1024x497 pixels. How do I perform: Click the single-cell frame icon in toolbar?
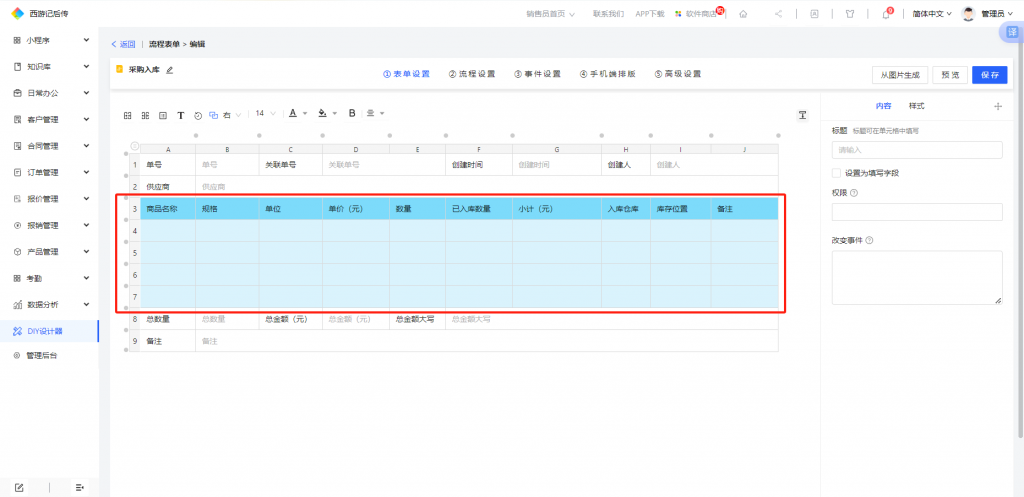tap(163, 115)
